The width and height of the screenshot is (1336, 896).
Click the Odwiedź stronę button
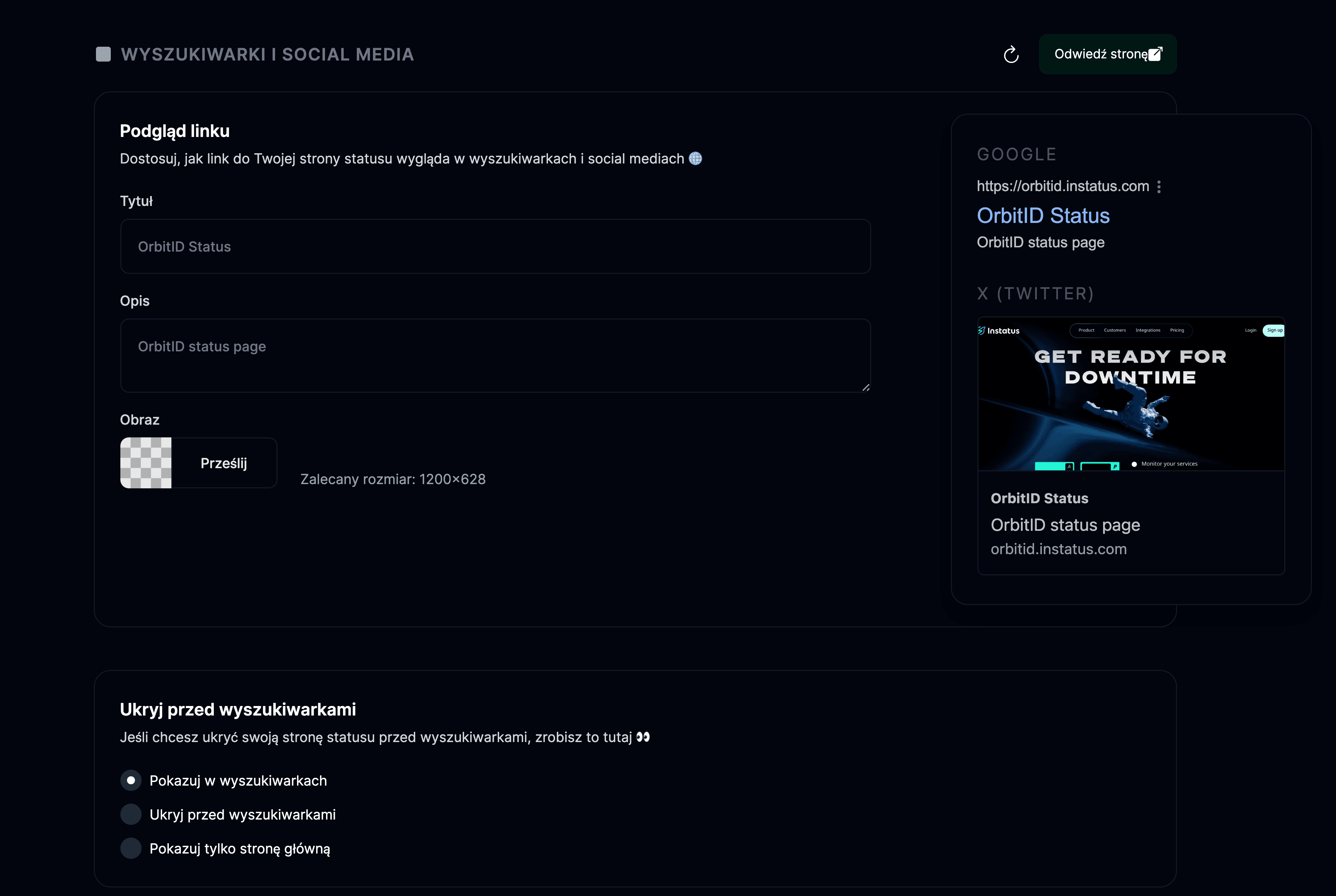point(1107,54)
